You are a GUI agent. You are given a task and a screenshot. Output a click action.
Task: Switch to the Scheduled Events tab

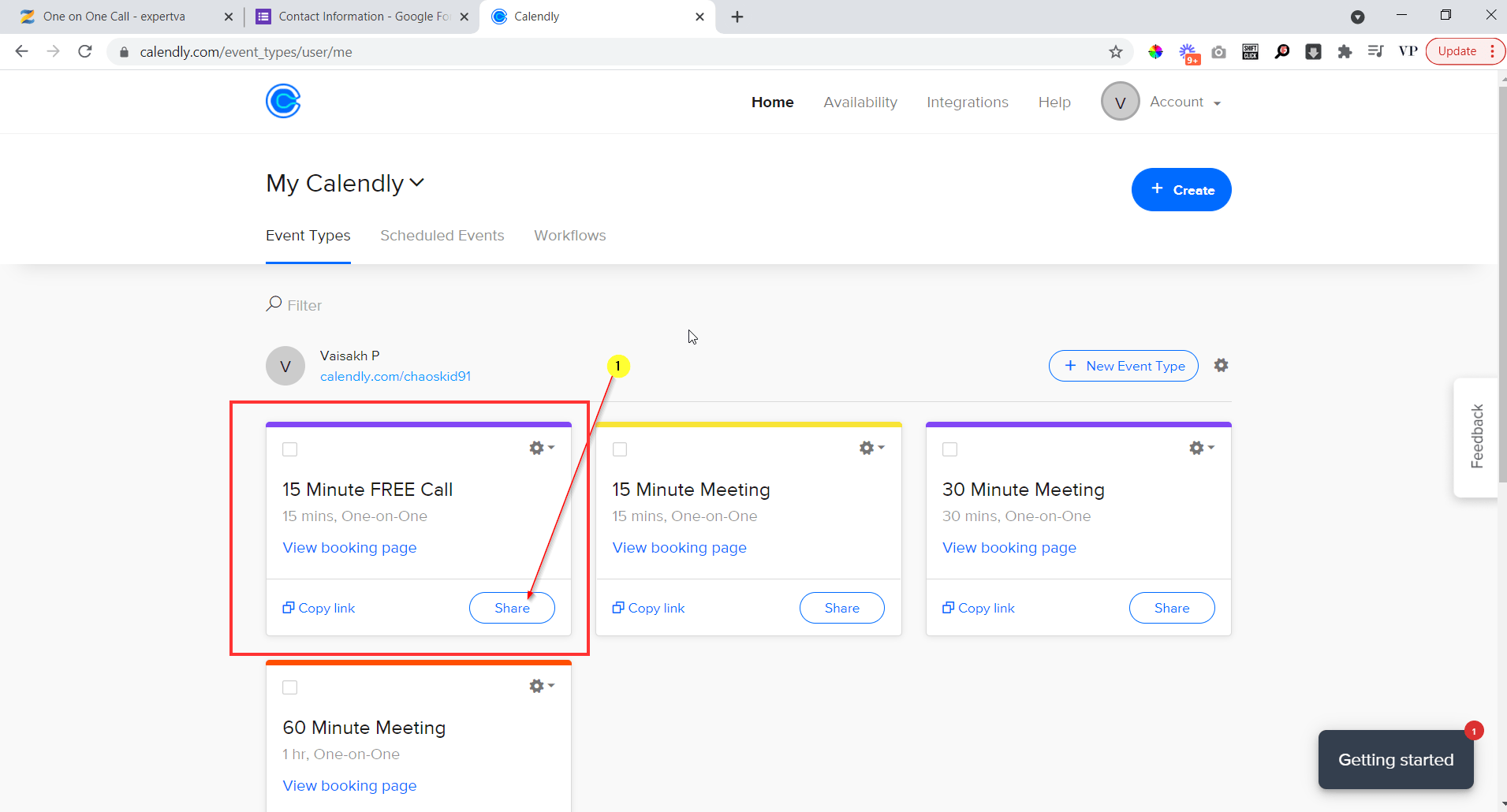click(x=442, y=235)
